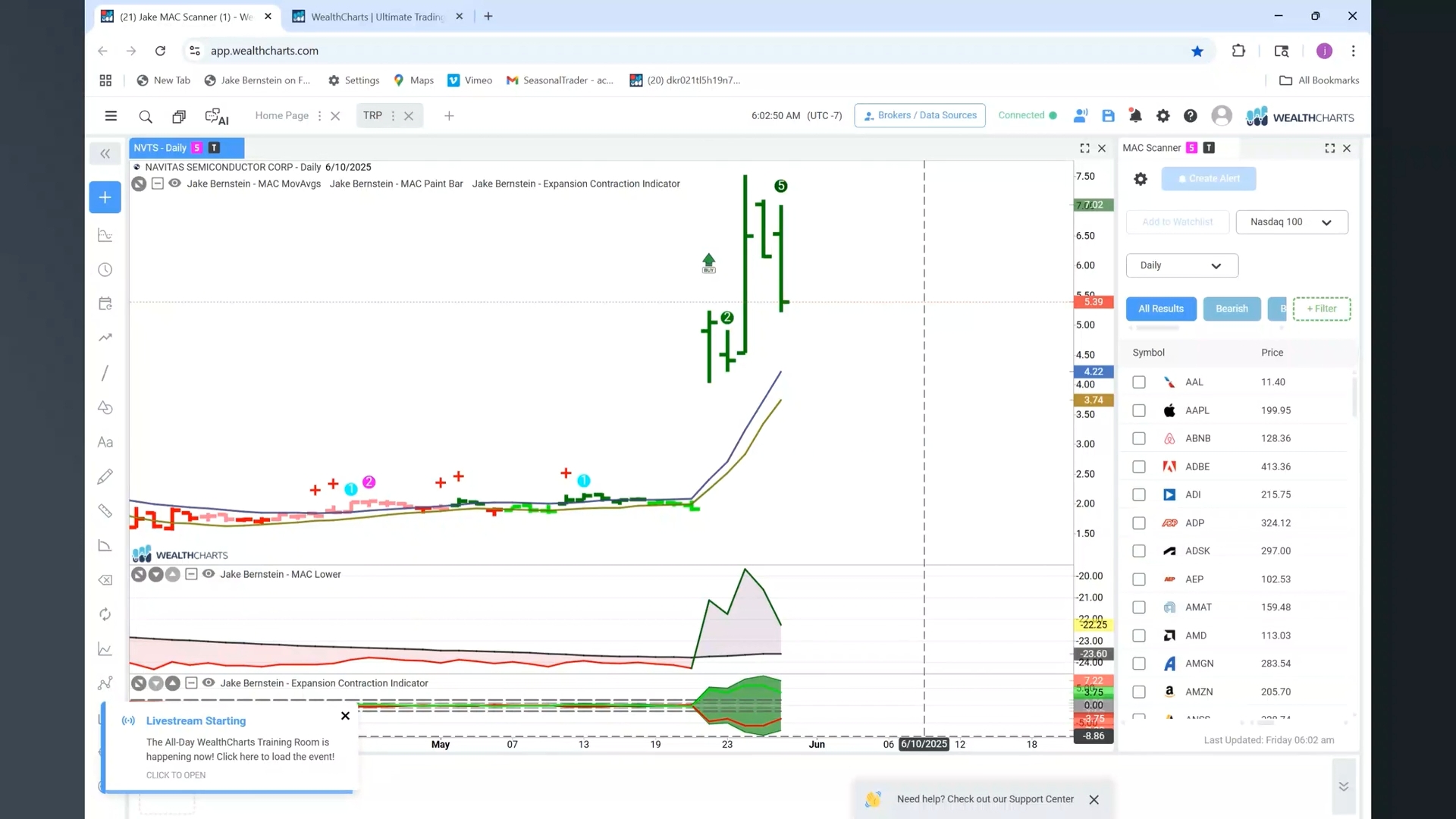Select the trend line draw tool
This screenshot has width=1456, height=819.
(x=105, y=373)
